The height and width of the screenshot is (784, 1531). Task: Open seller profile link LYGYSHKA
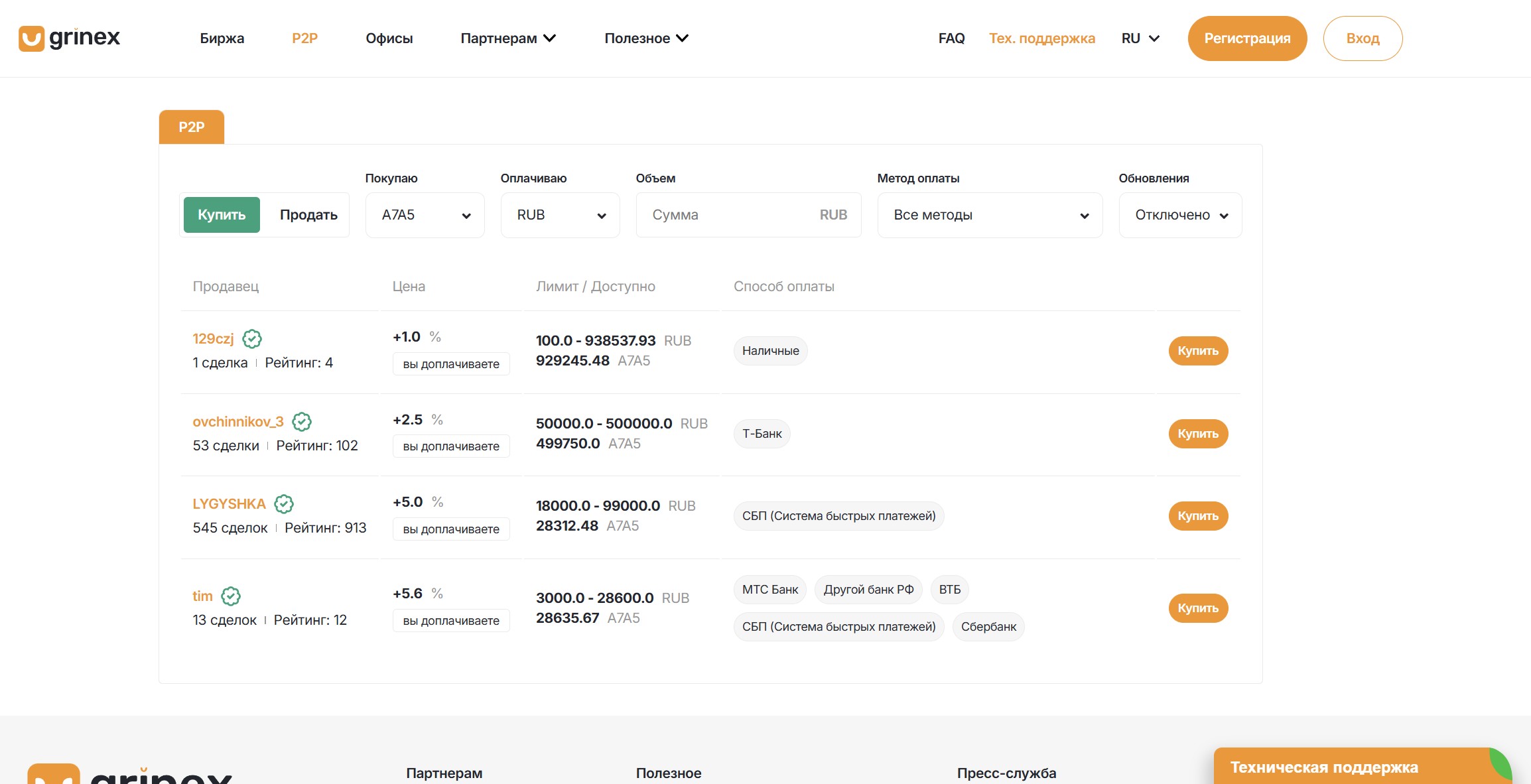click(229, 504)
